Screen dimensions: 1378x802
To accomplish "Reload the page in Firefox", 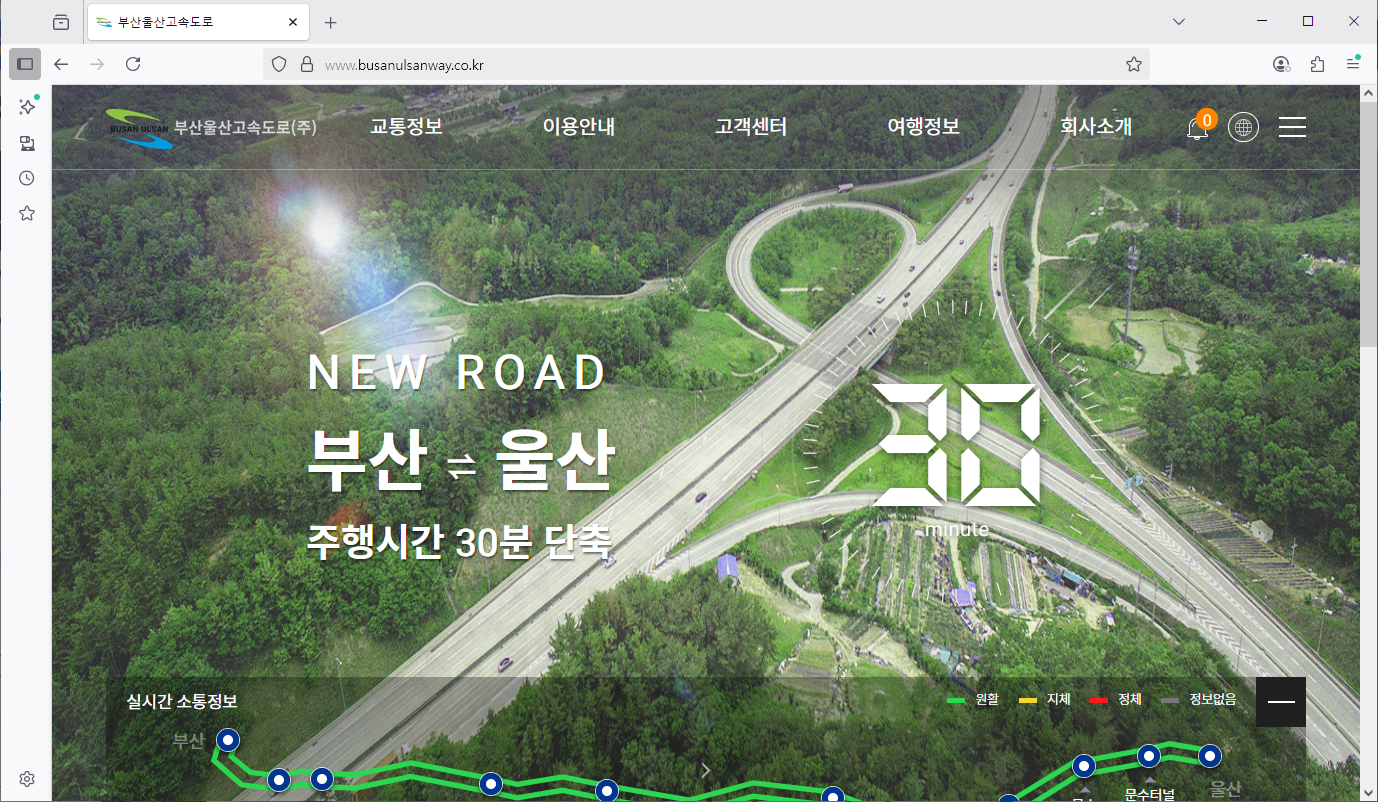I will tap(133, 63).
